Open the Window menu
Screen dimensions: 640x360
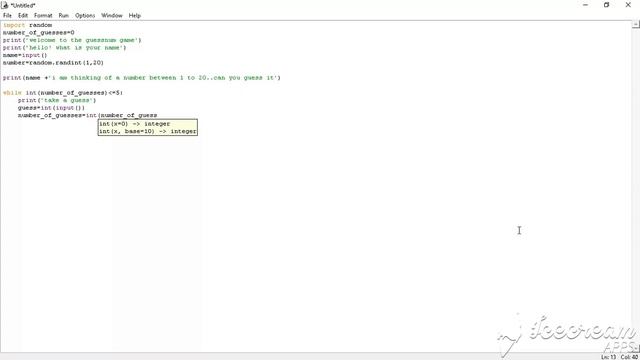112,16
